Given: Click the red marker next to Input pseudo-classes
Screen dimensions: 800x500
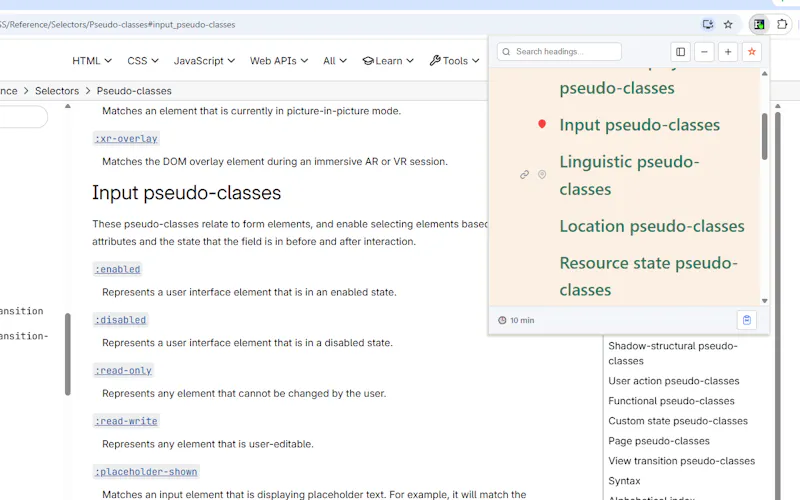Looking at the screenshot, I should [x=542, y=124].
